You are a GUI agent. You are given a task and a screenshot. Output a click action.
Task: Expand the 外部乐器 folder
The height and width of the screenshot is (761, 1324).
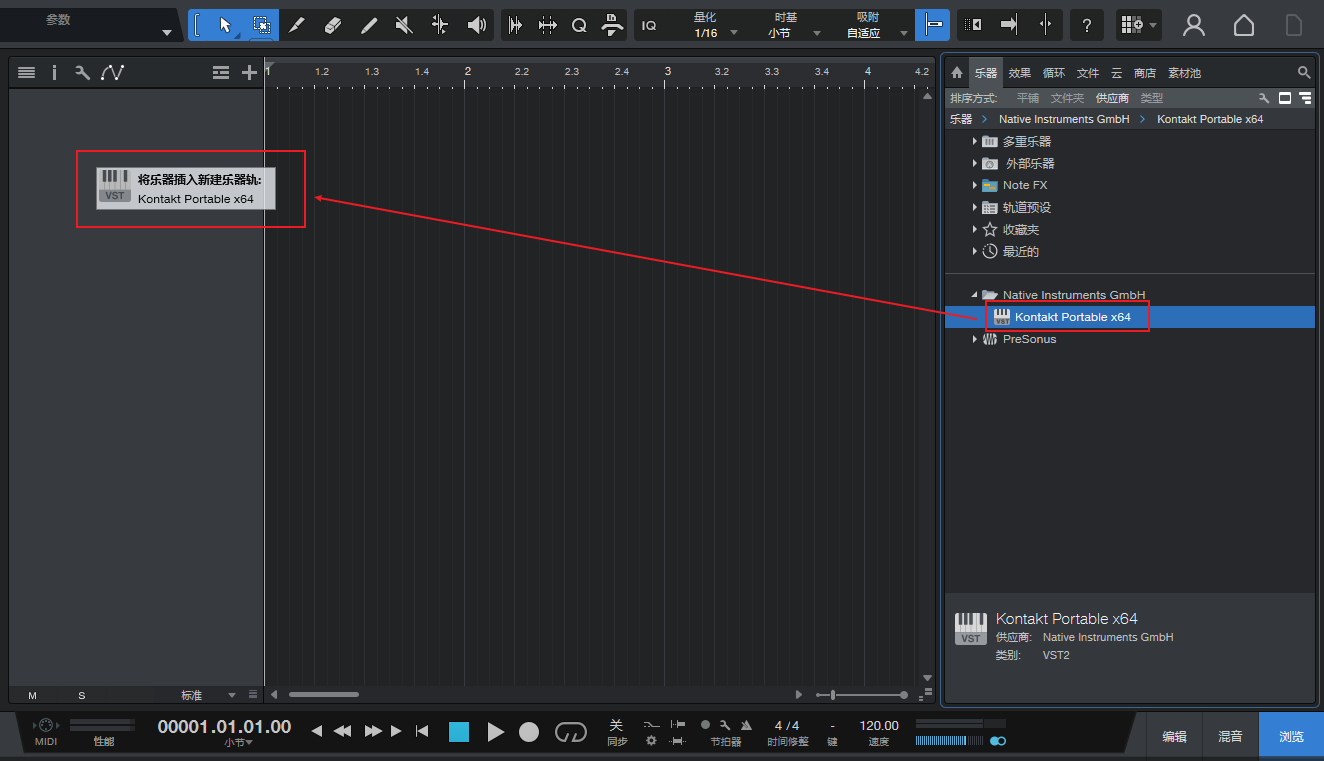[x=975, y=164]
